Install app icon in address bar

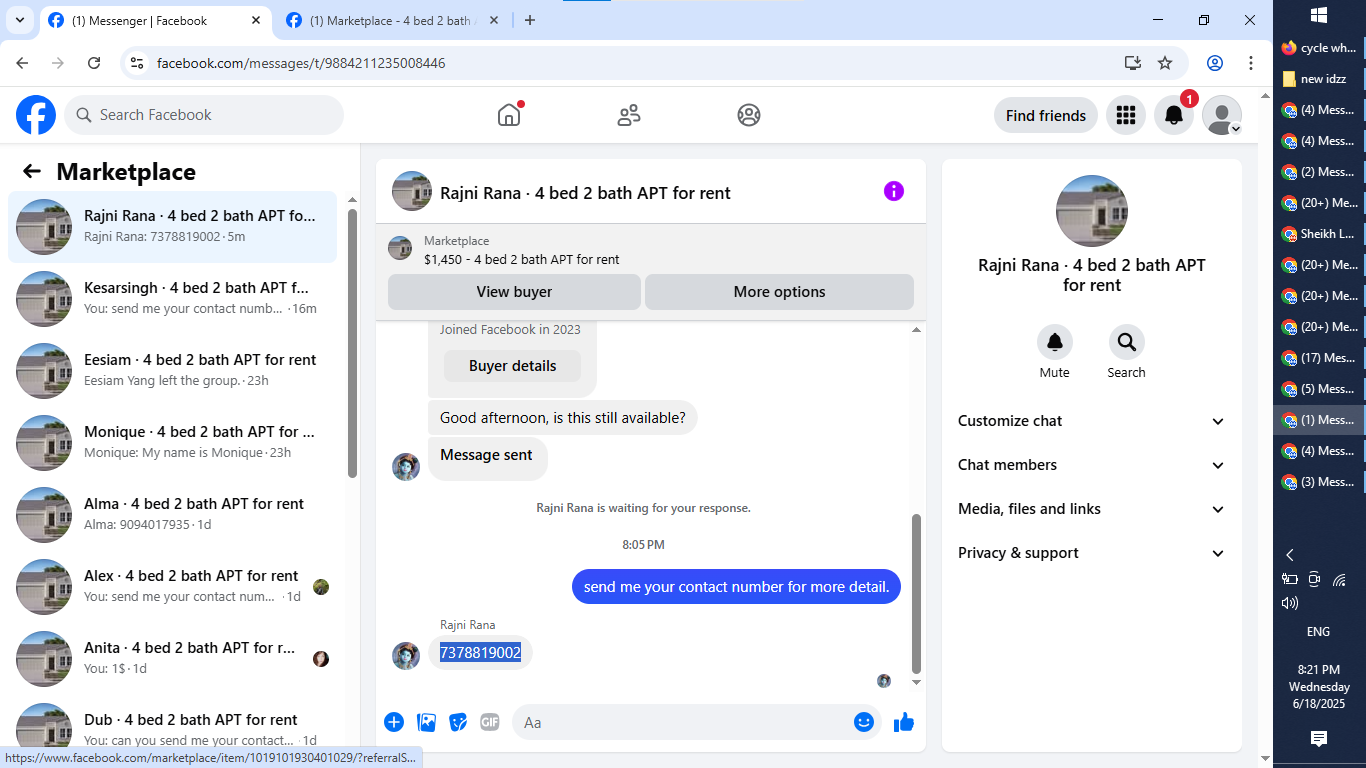(x=1133, y=63)
